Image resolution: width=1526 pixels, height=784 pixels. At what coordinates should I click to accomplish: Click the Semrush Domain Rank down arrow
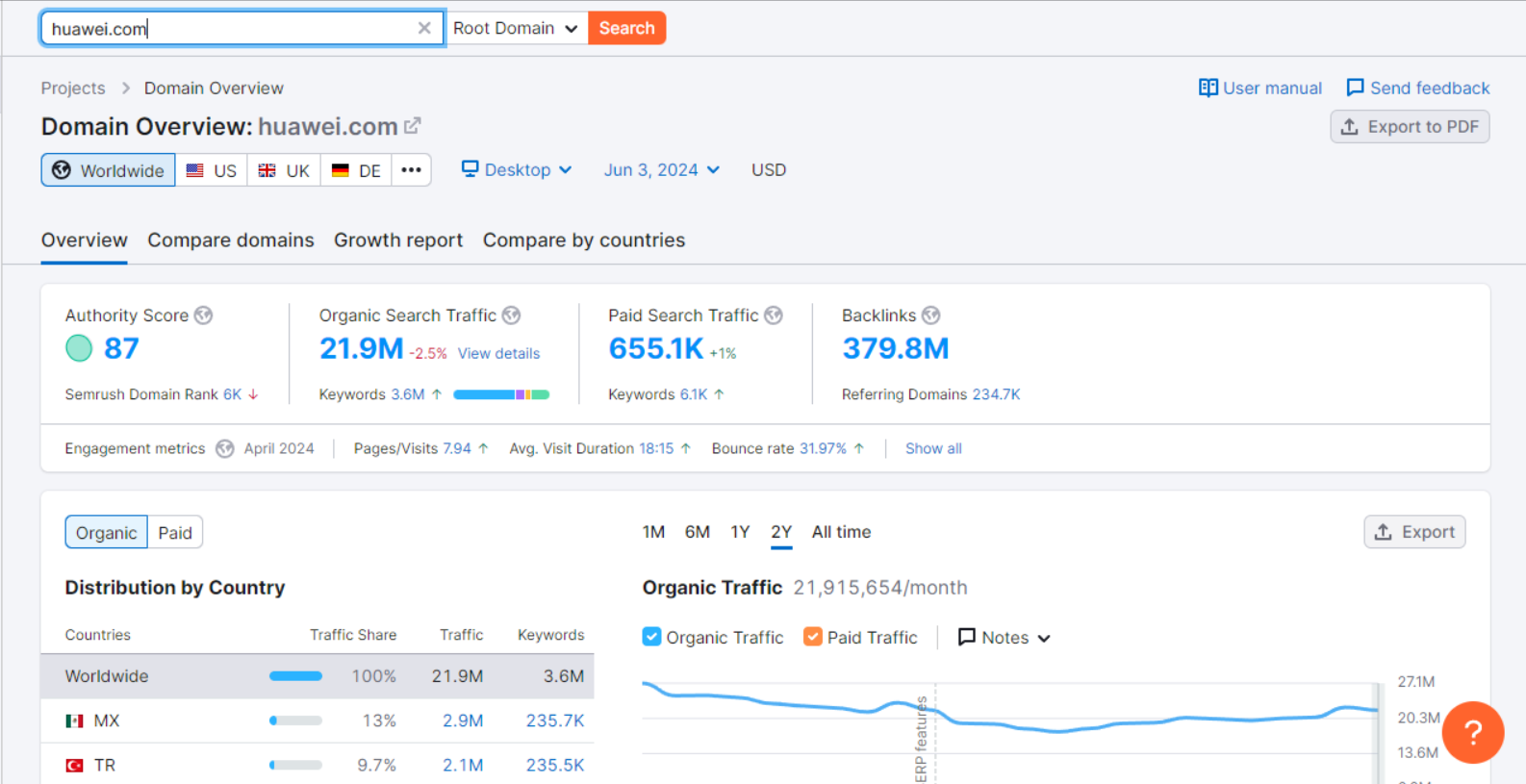[253, 394]
